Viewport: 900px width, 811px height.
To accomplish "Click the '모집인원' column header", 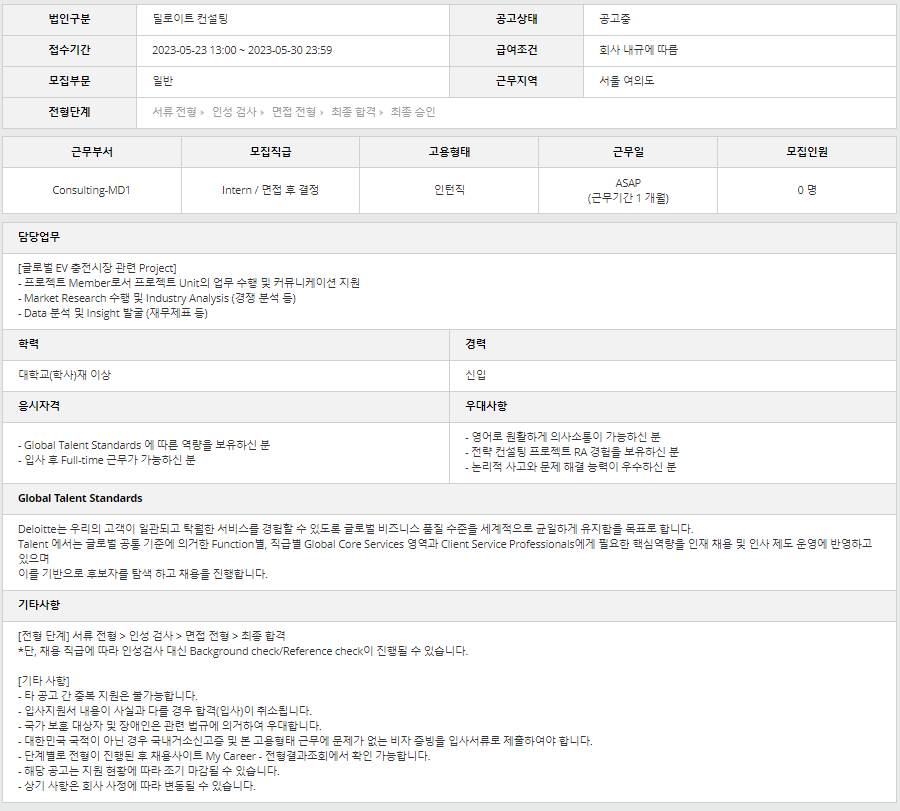I will pos(807,152).
